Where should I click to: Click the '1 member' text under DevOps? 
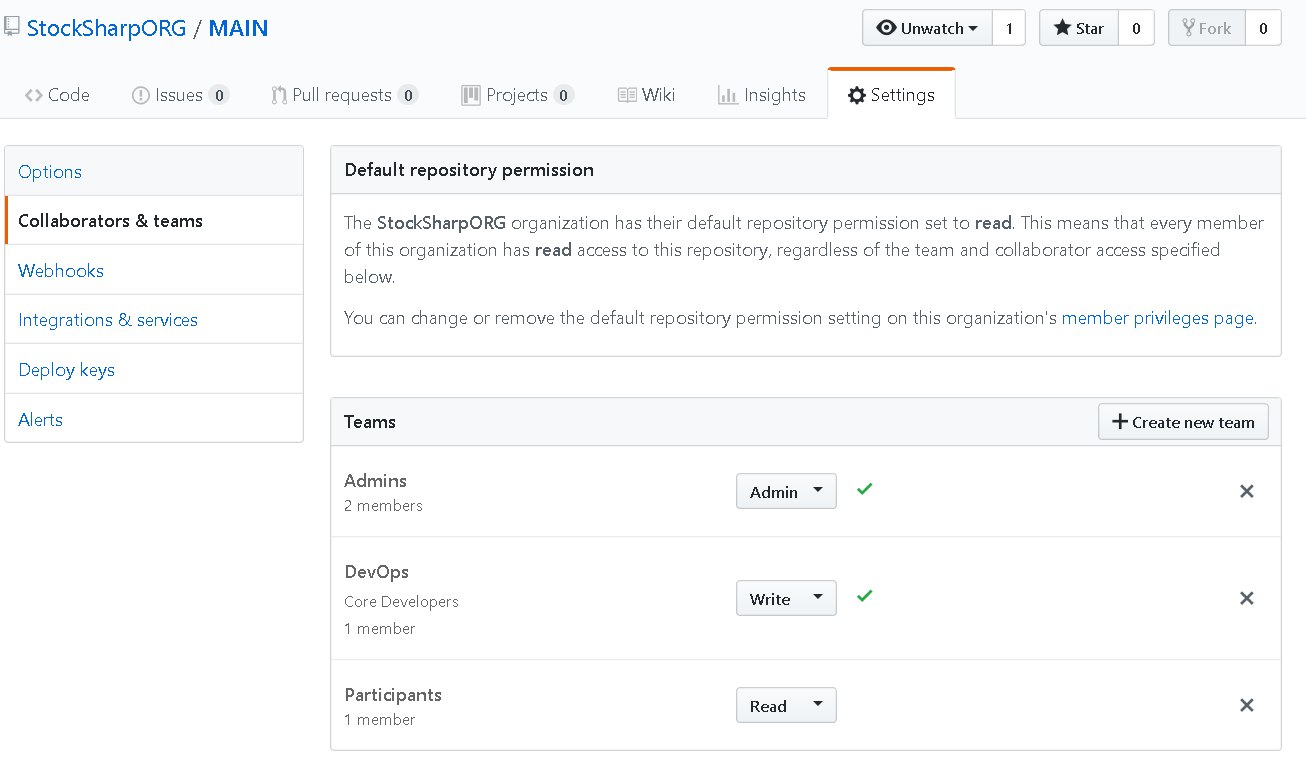point(380,629)
